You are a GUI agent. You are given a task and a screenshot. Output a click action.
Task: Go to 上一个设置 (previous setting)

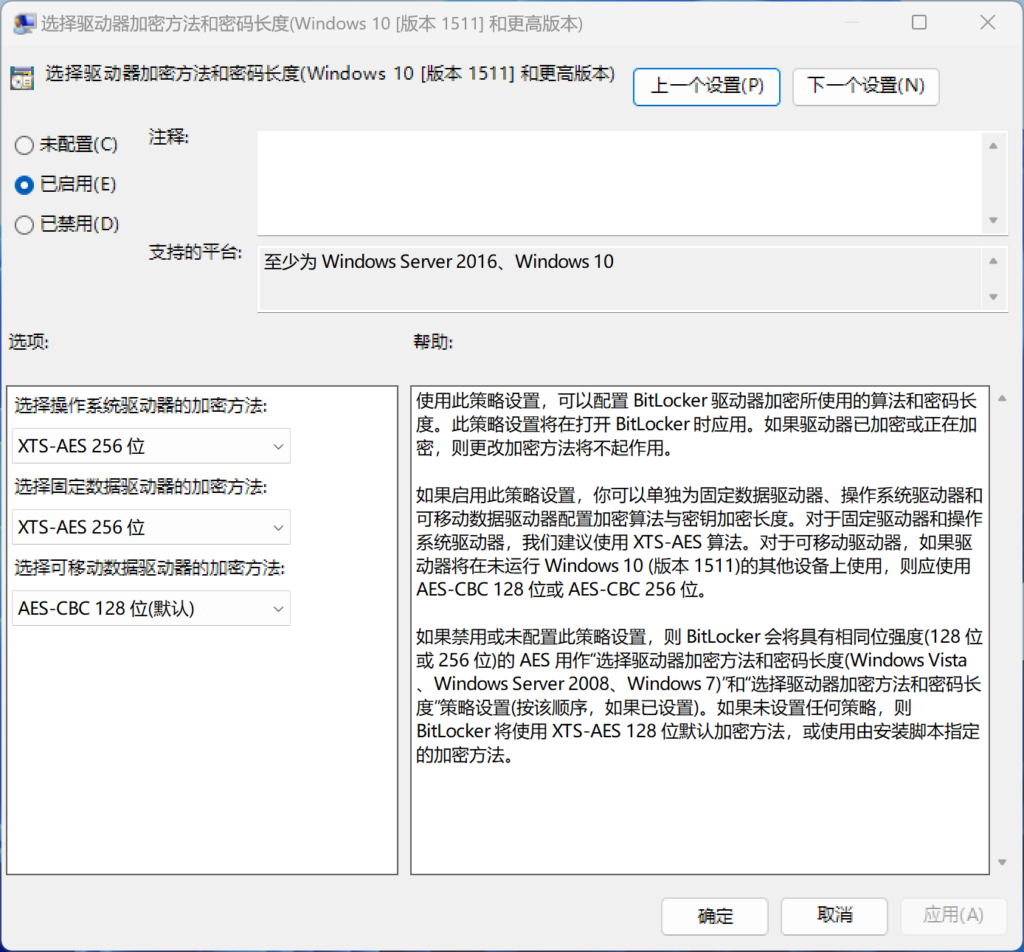pyautogui.click(x=707, y=86)
